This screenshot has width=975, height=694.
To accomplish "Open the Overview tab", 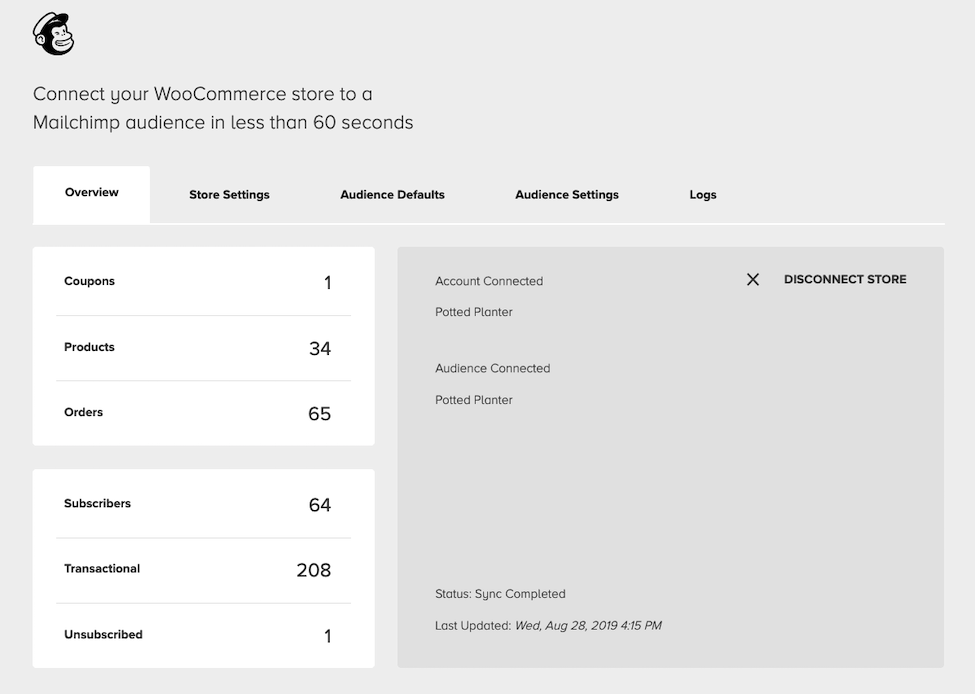I will (x=91, y=193).
